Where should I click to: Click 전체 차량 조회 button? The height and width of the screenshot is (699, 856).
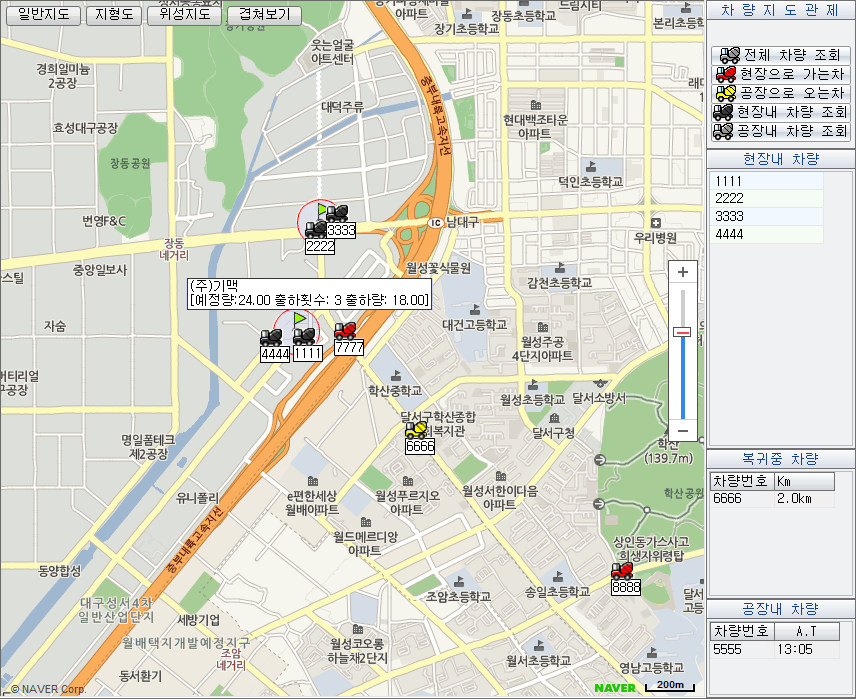click(x=781, y=55)
